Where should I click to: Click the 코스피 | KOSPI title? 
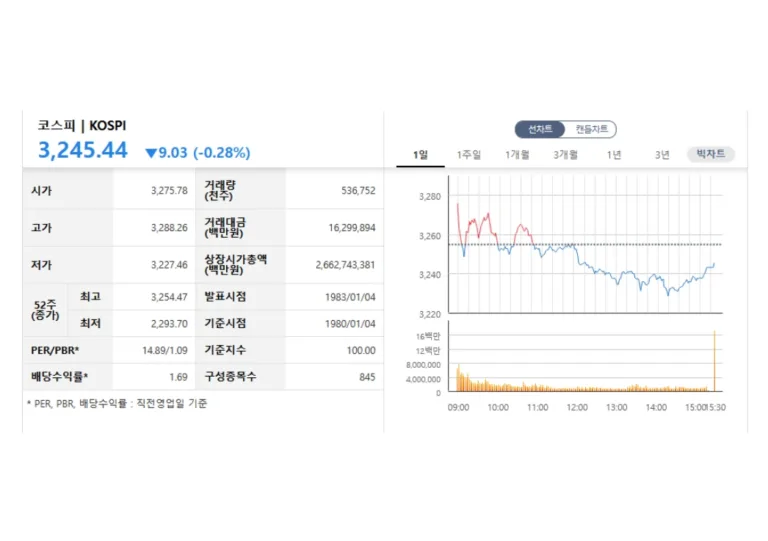(x=82, y=126)
